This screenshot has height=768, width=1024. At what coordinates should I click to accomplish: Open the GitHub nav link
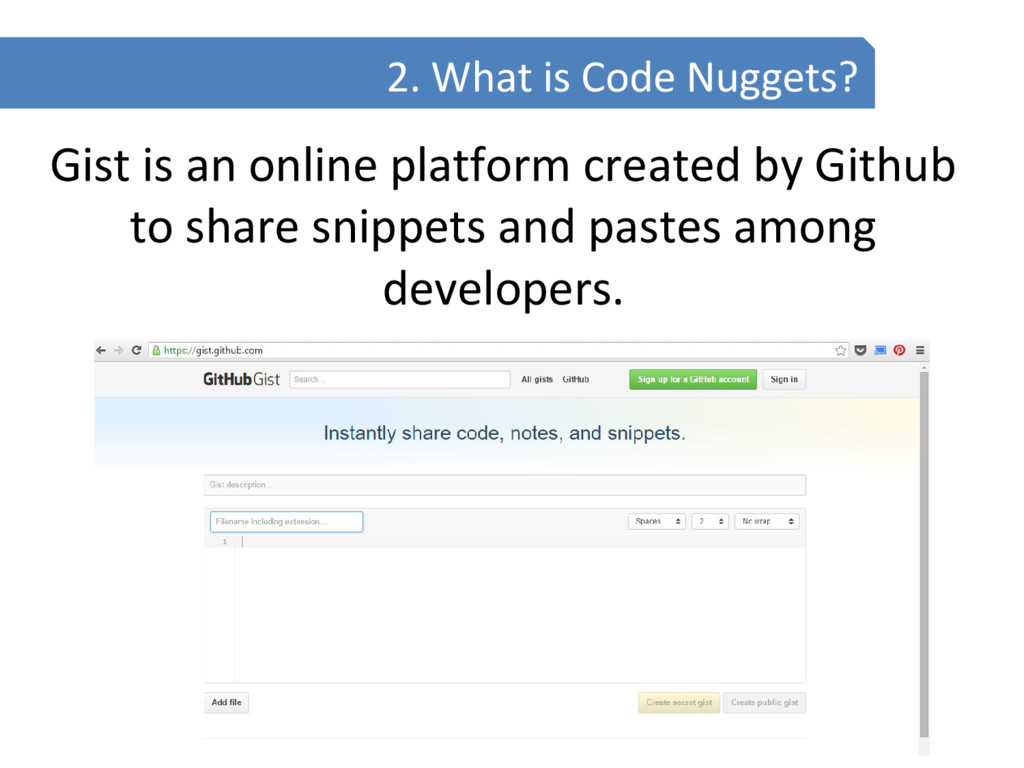tap(575, 379)
